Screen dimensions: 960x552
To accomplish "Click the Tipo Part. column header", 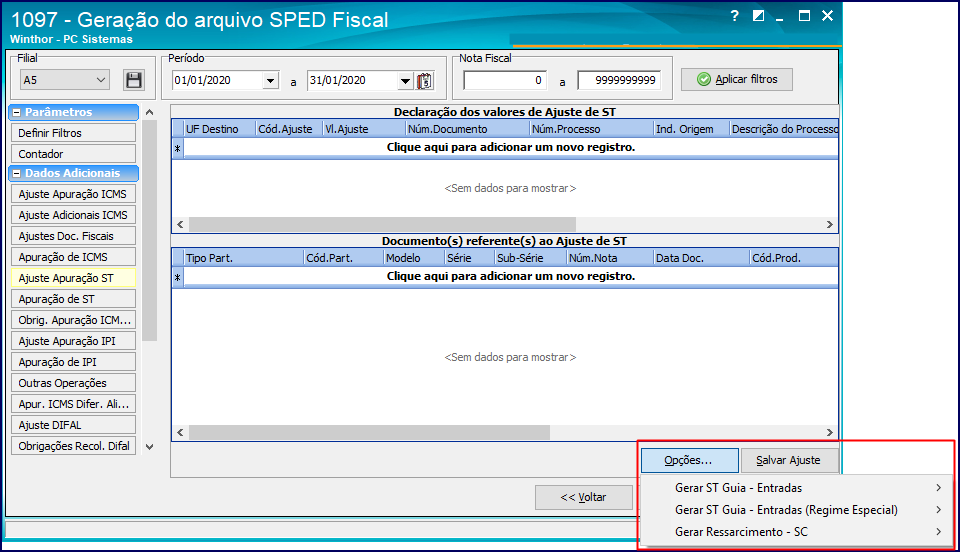I will coord(244,258).
